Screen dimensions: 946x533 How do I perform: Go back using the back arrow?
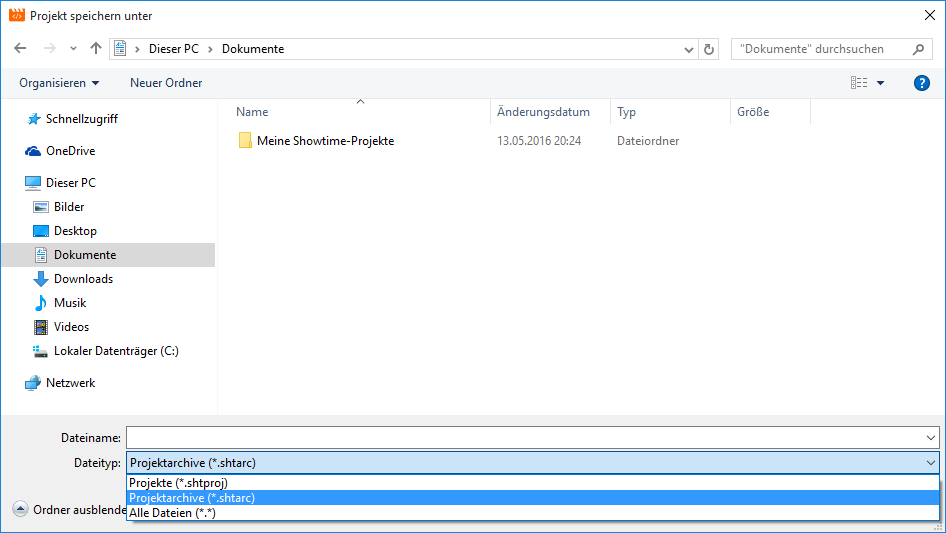[21, 48]
